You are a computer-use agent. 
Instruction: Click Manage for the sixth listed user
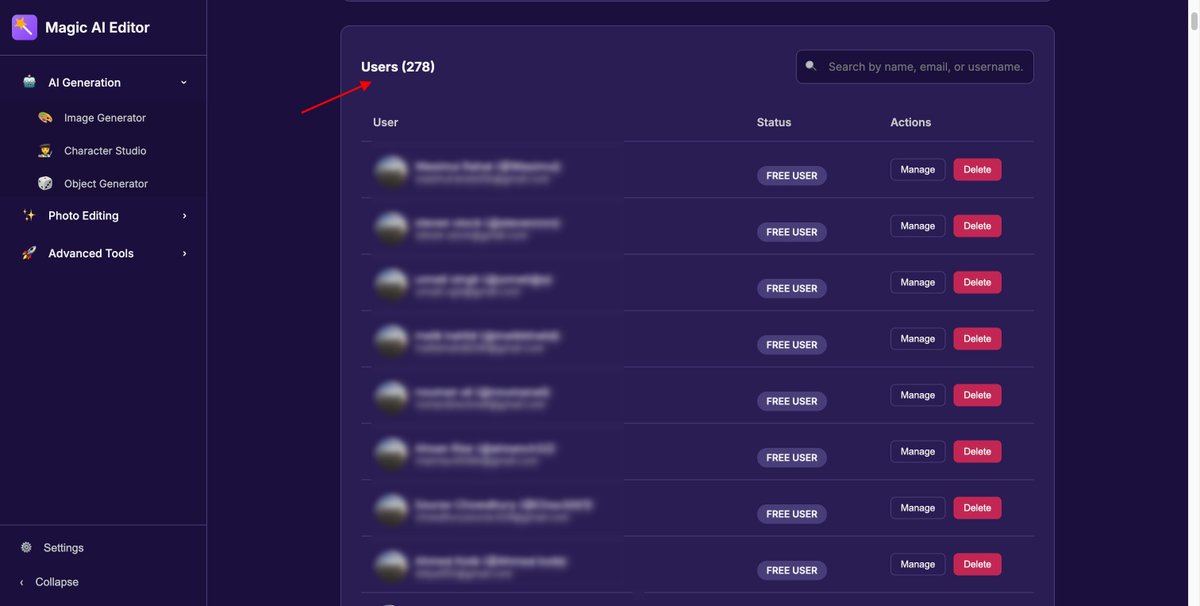tap(918, 451)
